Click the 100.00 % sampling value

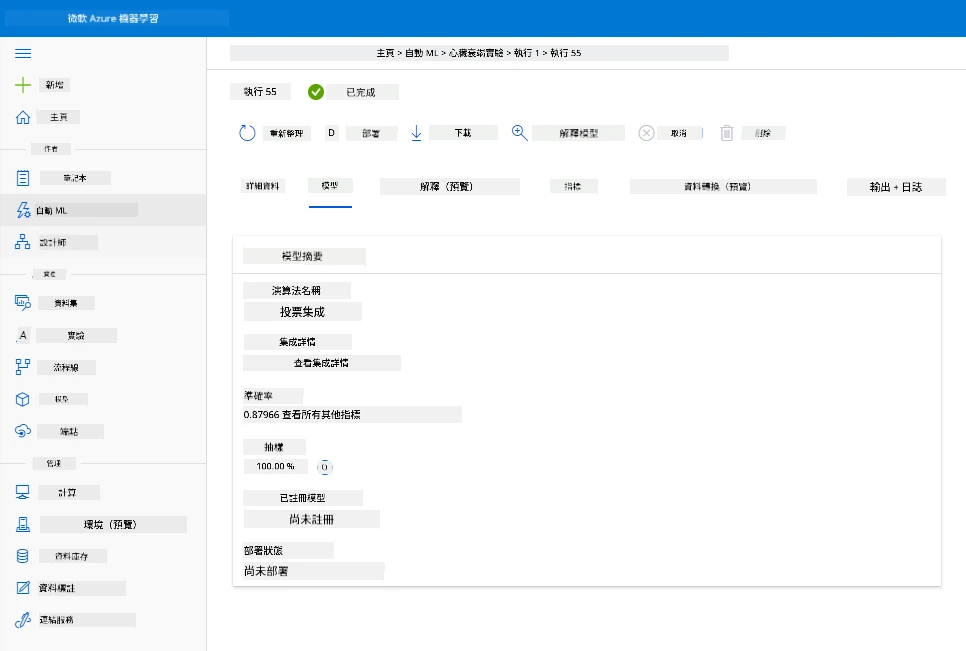point(275,466)
